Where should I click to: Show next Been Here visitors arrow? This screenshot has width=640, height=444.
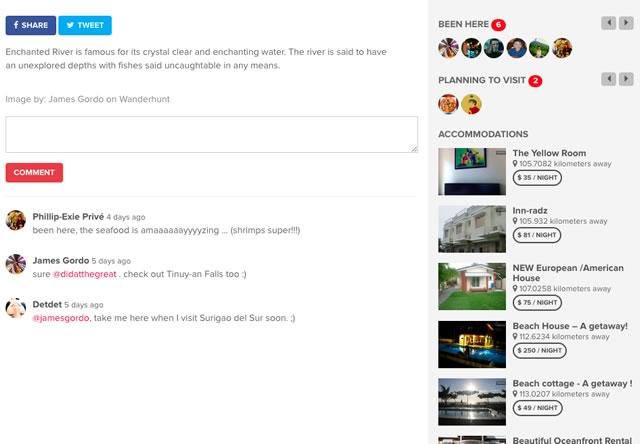point(626,23)
